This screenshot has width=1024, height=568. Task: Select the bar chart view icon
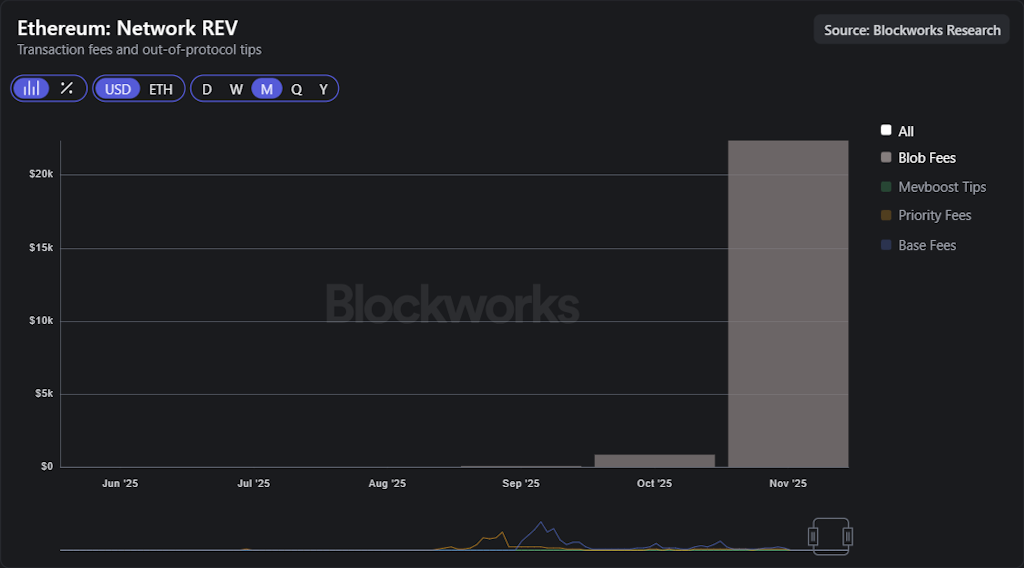tap(32, 89)
